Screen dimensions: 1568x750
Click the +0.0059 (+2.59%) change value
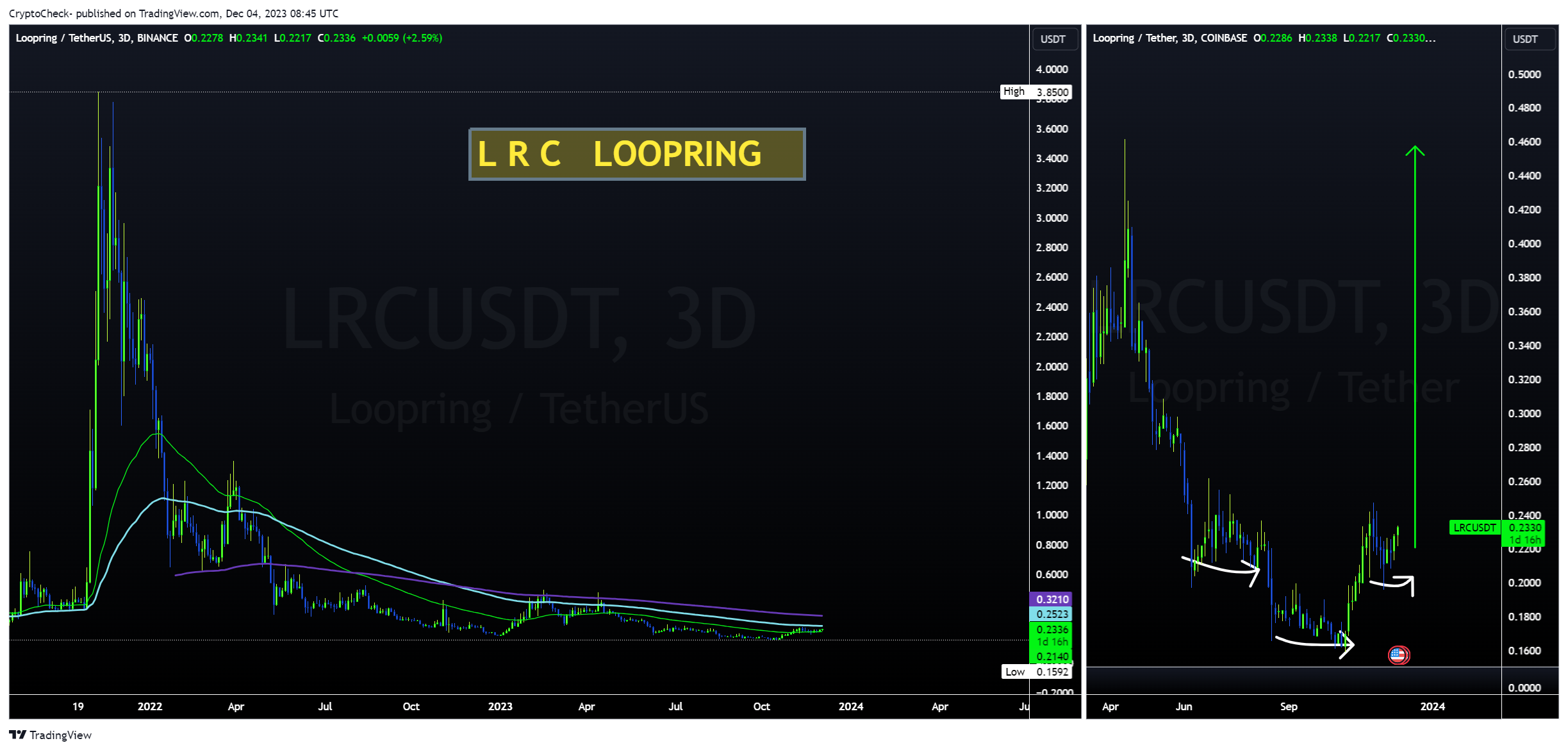(x=402, y=38)
